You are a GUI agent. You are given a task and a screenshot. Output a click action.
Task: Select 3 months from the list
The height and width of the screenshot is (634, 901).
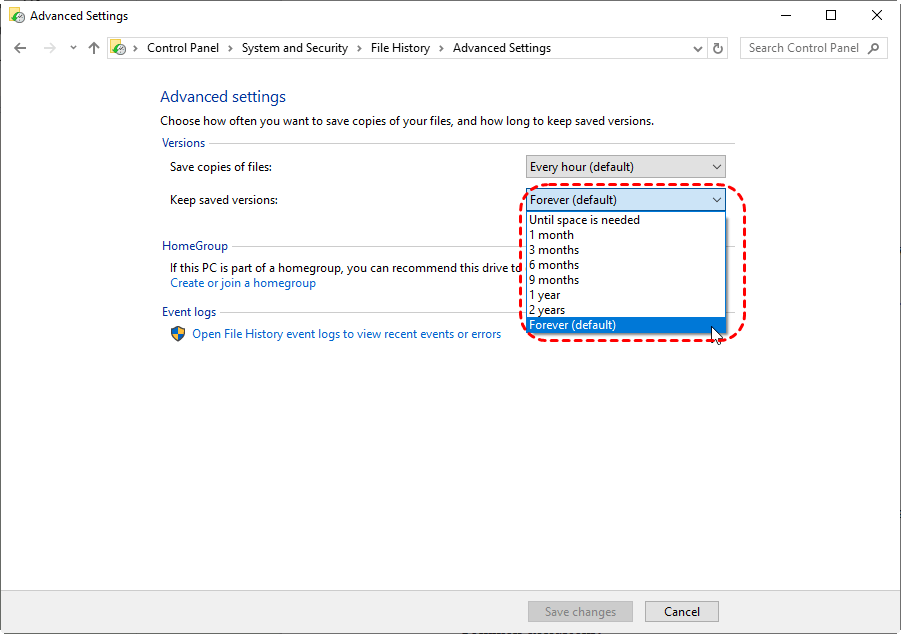(554, 250)
